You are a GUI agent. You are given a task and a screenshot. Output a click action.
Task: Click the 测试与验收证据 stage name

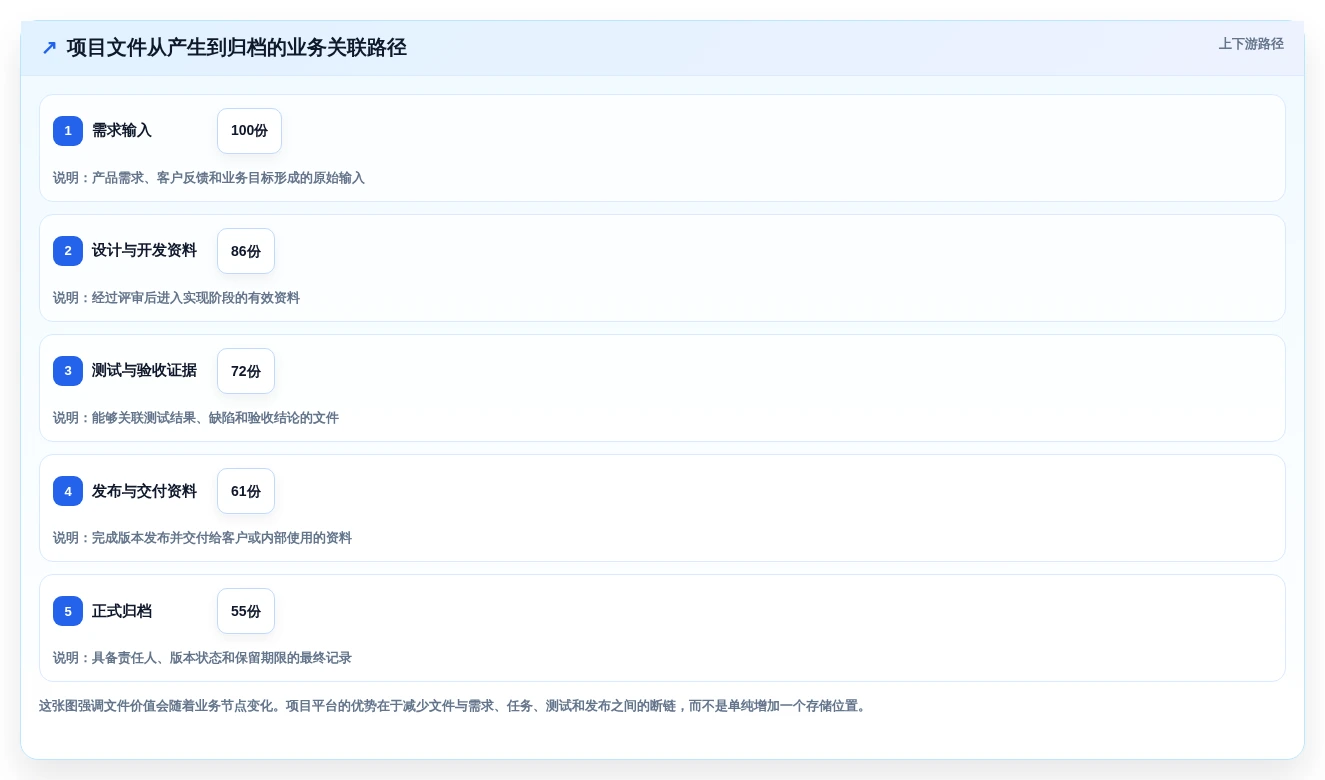(x=144, y=371)
